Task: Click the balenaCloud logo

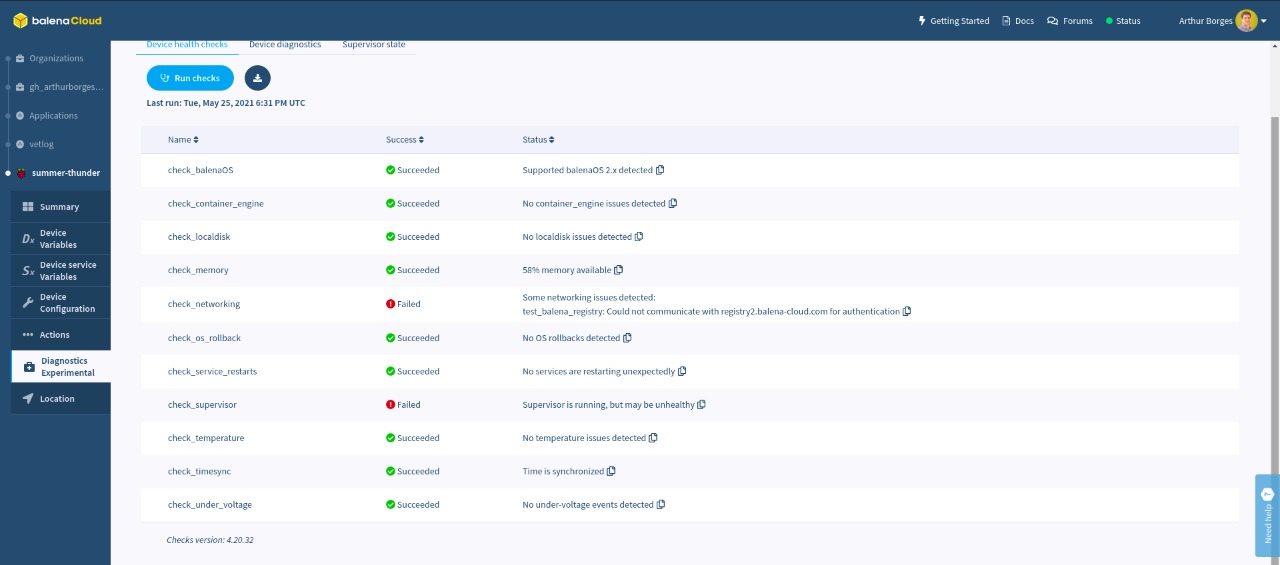Action: pyautogui.click(x=57, y=20)
